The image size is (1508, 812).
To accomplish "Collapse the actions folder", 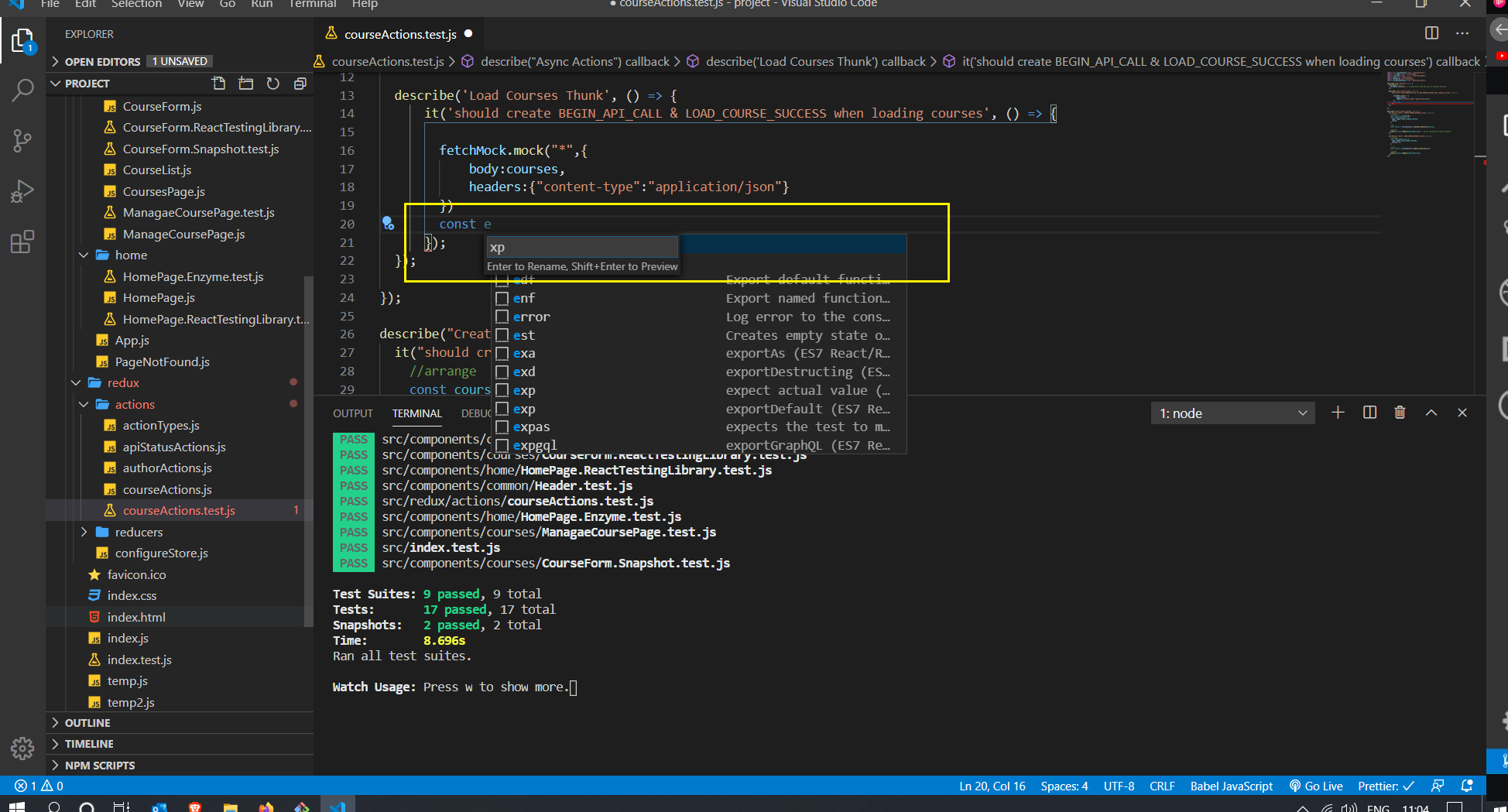I will tap(83, 404).
